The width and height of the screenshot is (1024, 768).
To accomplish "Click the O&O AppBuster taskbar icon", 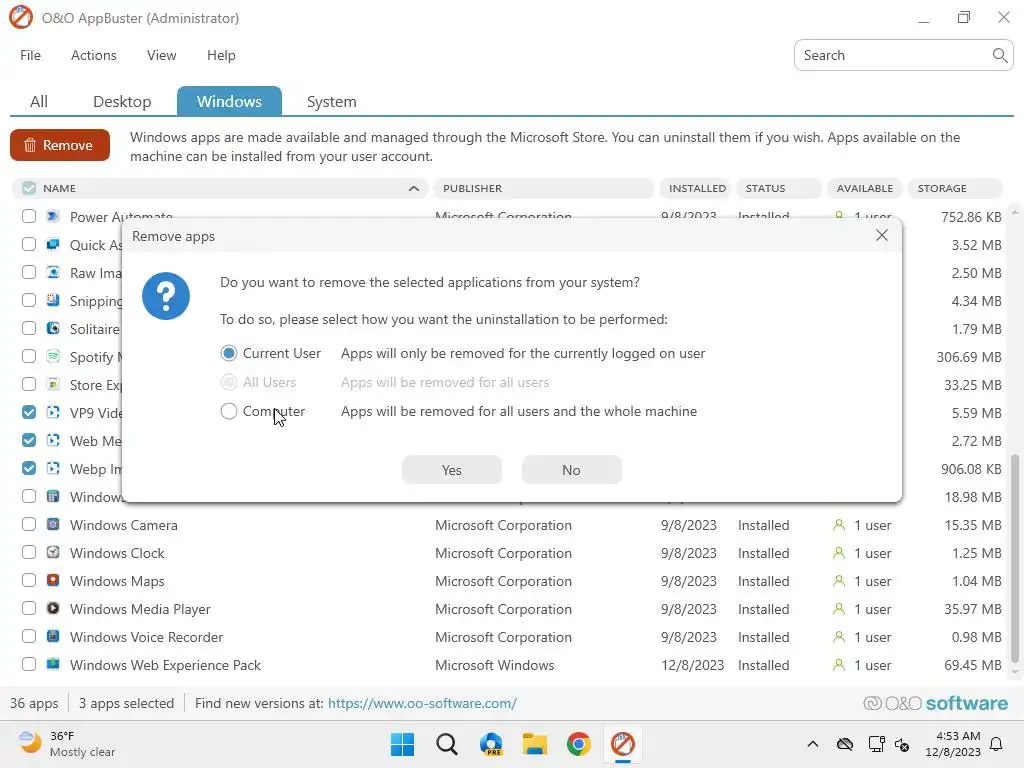I will click(622, 744).
